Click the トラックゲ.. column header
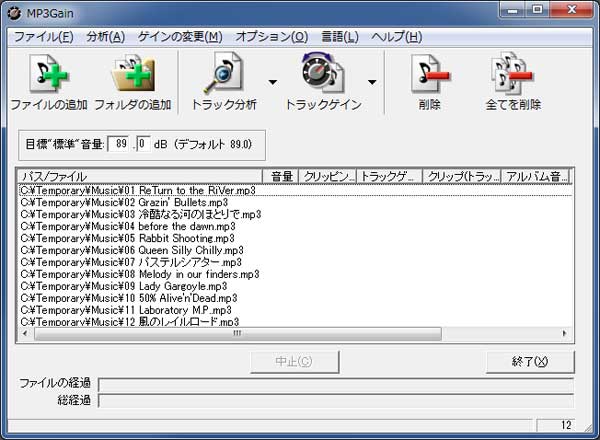 [389, 176]
